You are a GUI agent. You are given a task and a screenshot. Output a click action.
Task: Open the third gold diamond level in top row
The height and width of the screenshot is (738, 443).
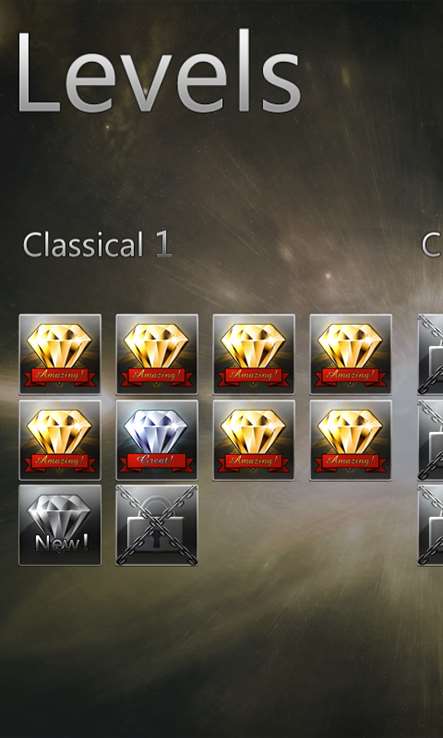[x=254, y=354]
